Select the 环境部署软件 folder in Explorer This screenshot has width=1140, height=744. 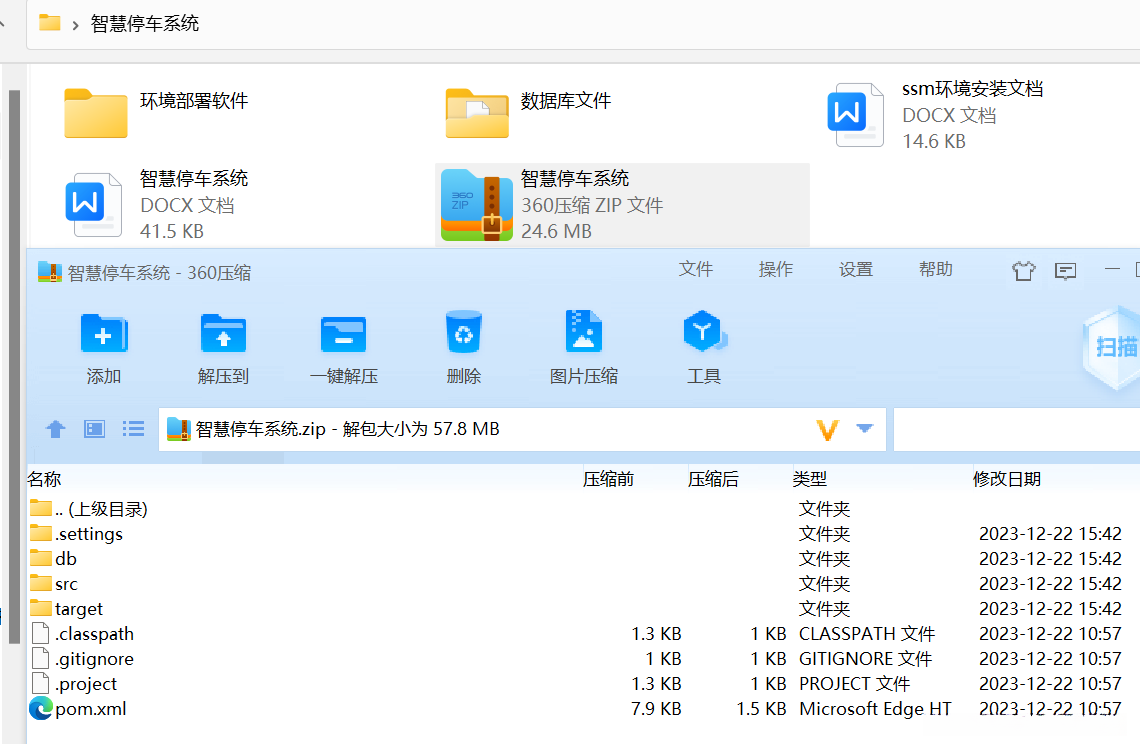156,113
